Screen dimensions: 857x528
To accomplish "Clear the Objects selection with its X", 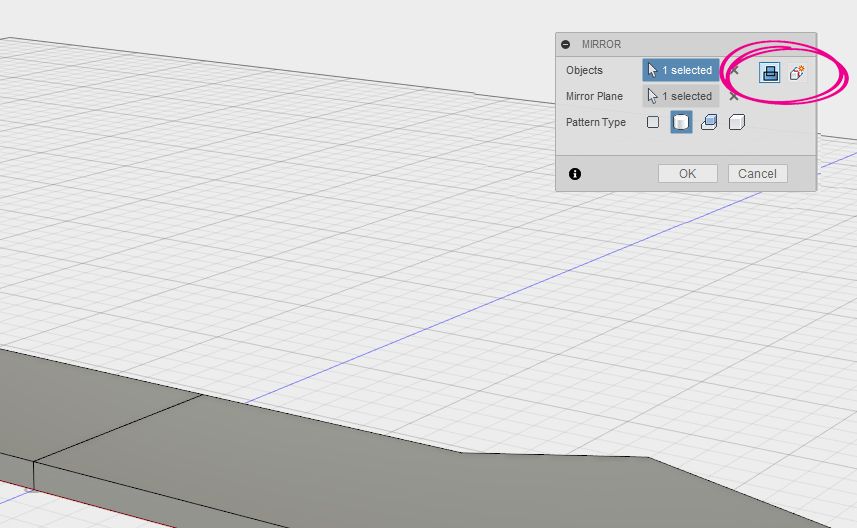I will click(x=734, y=71).
